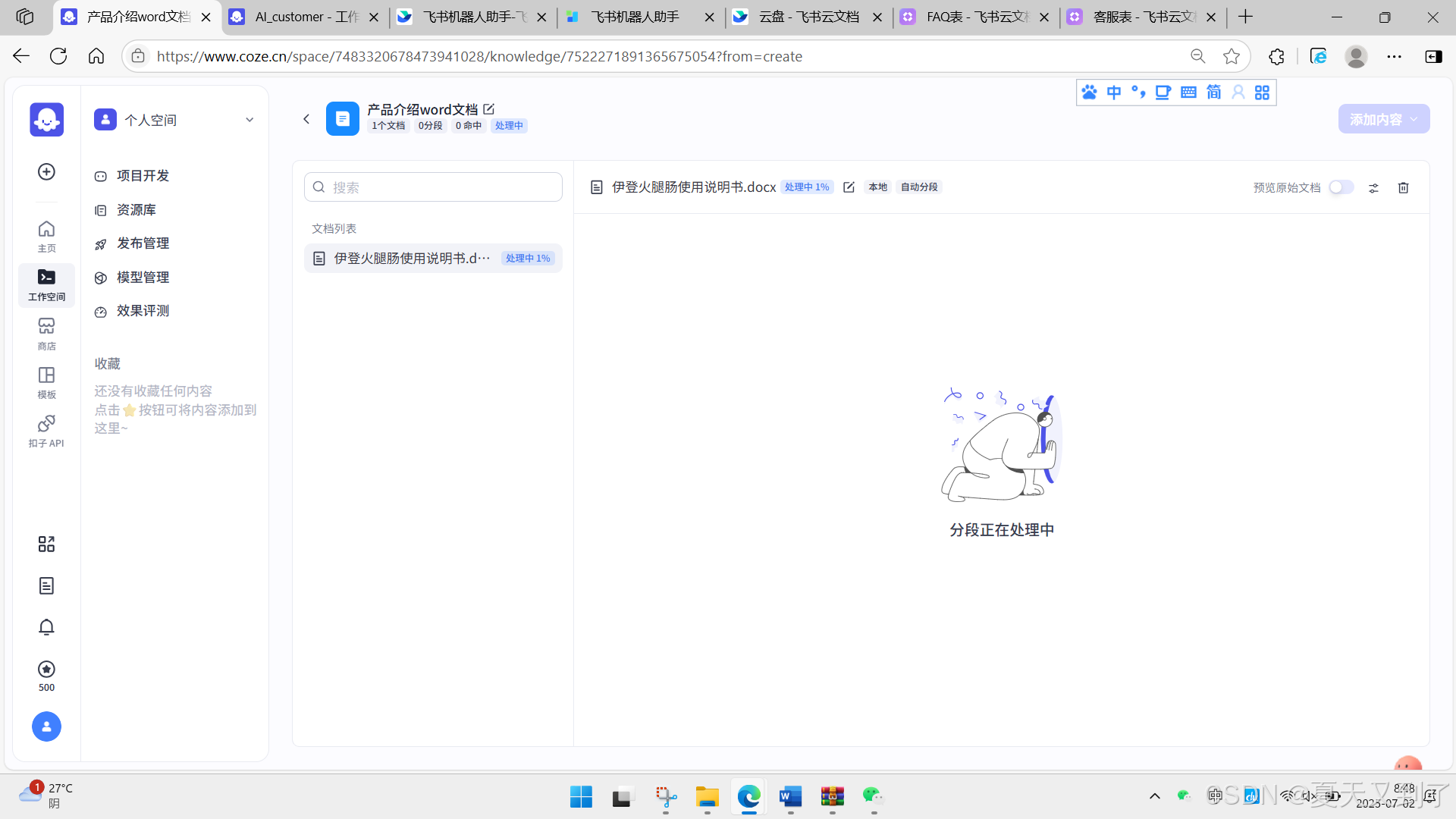Go back using left chevron arrow

tap(306, 119)
